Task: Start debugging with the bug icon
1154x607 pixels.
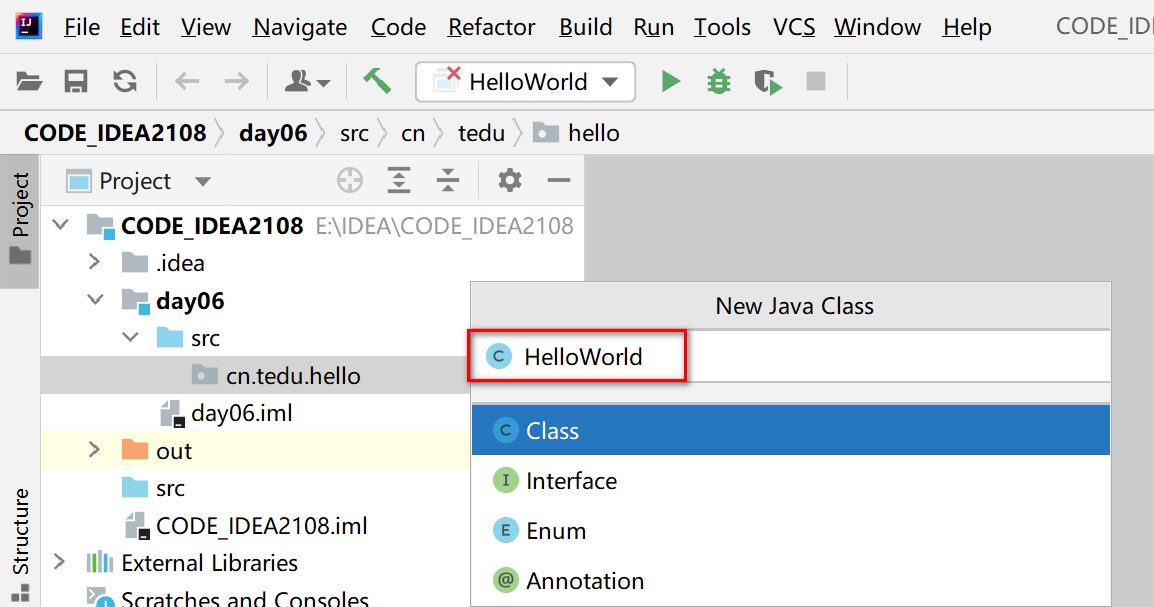Action: point(719,82)
